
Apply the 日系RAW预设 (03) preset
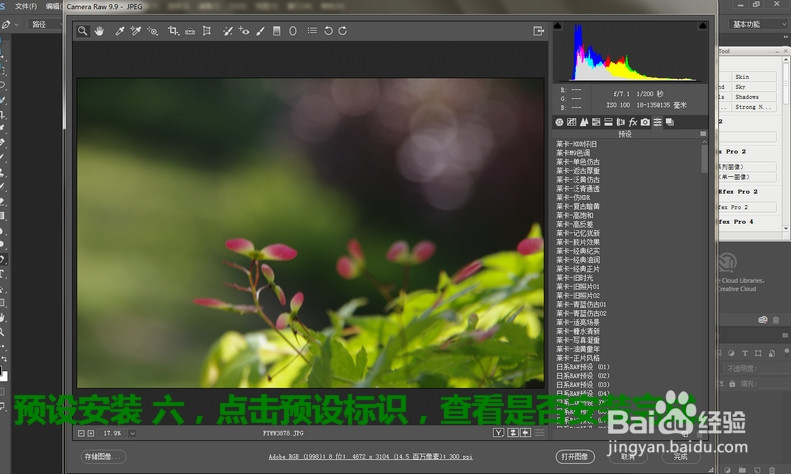[583, 384]
